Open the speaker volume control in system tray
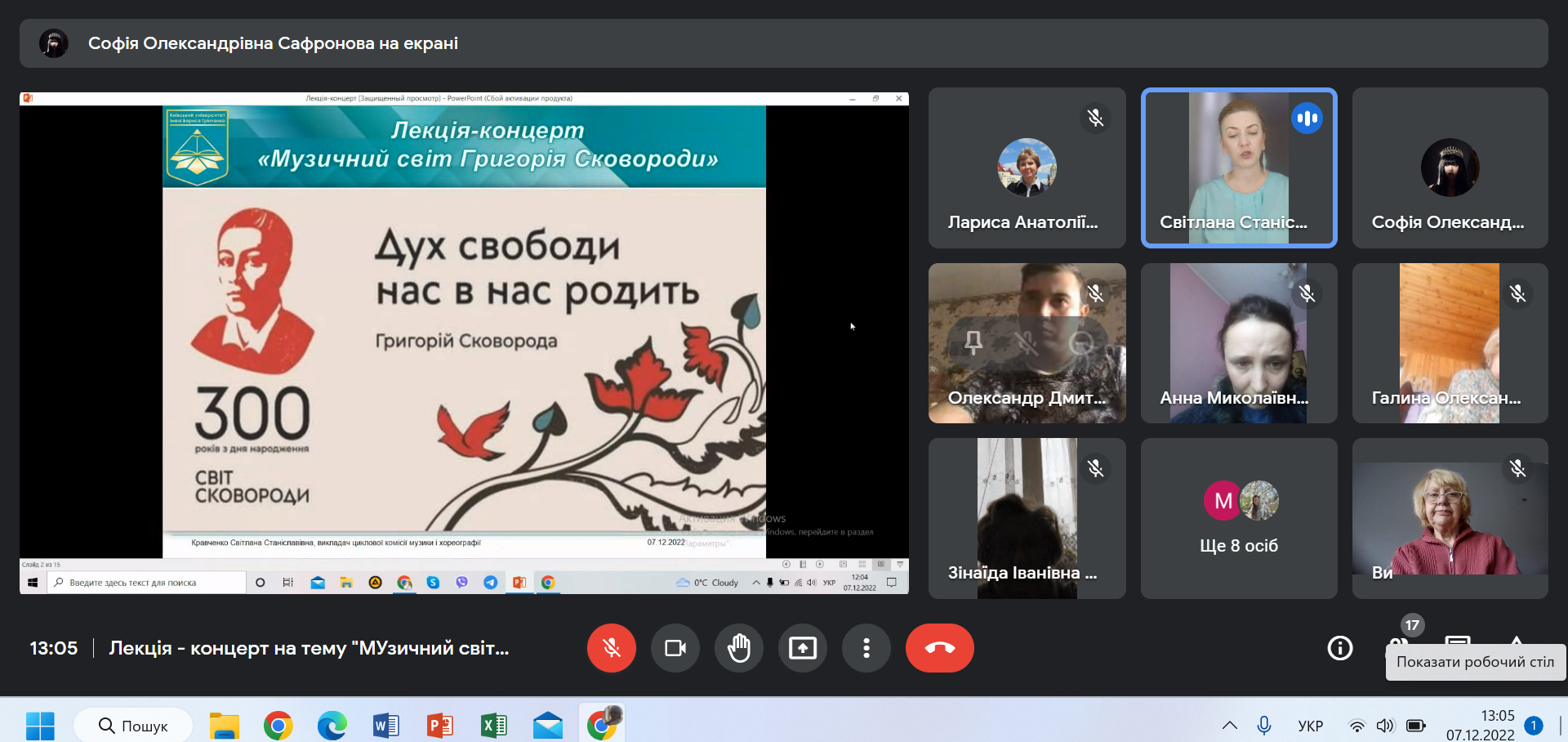Screen dimensions: 1568x742 1385,726
